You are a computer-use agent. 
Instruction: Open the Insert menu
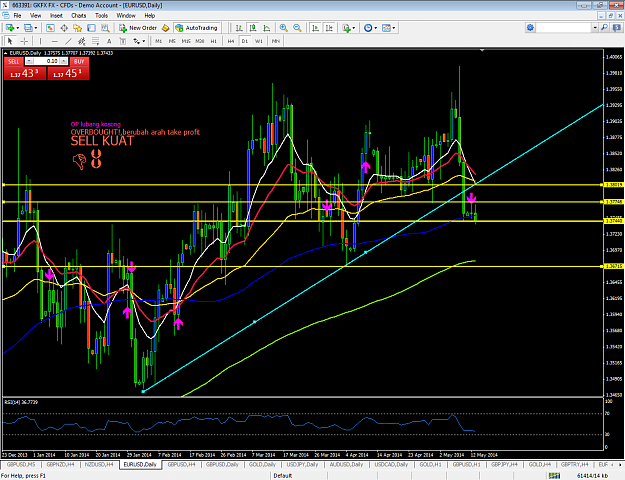coord(56,16)
